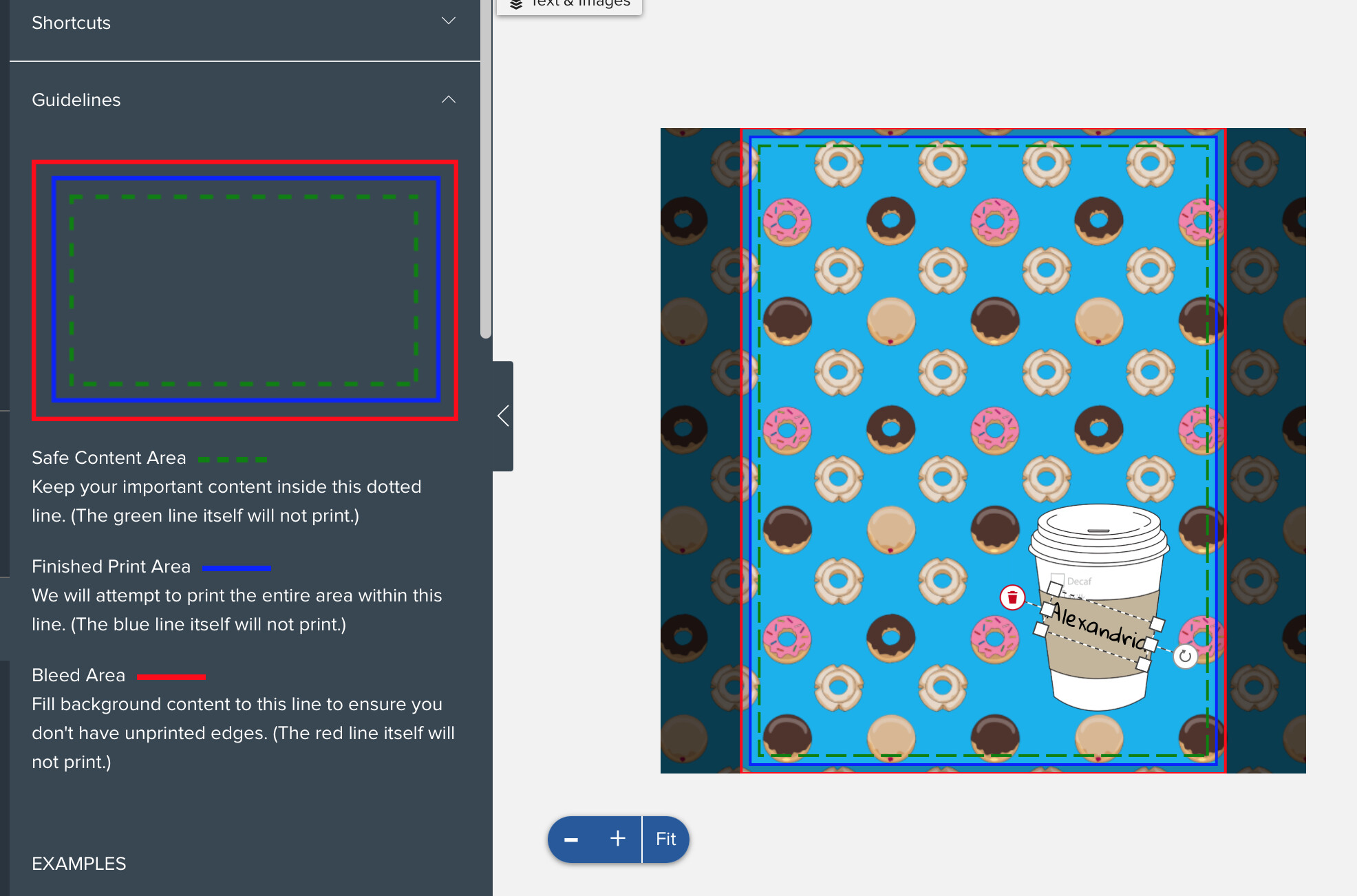1357x896 pixels.
Task: Collapse the Guidelines section chevron
Action: [449, 99]
